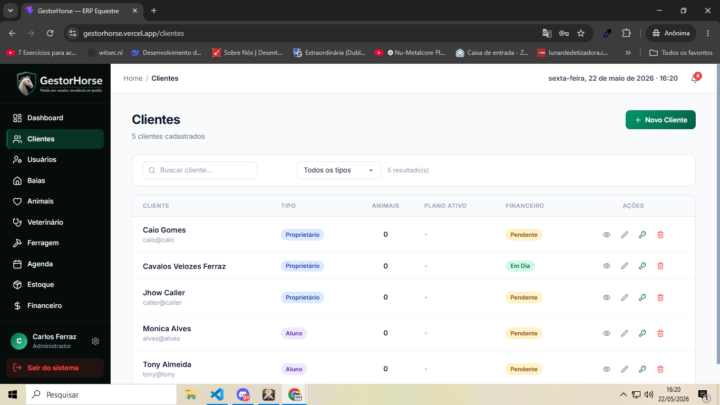This screenshot has height=405, width=720.
Task: Open Estoque sidebar item
Action: [55, 285]
